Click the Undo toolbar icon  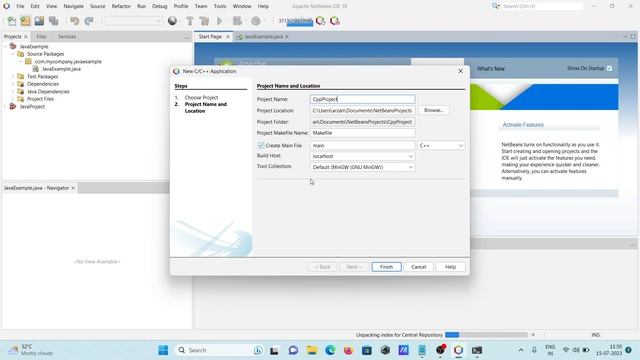[74, 21]
